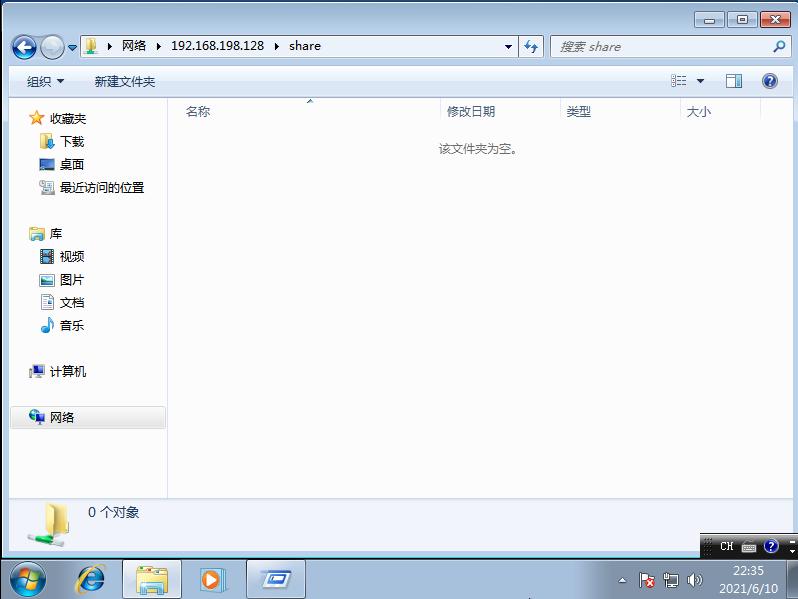
Task: Click the 0 个对象 status text
Action: pyautogui.click(x=113, y=512)
